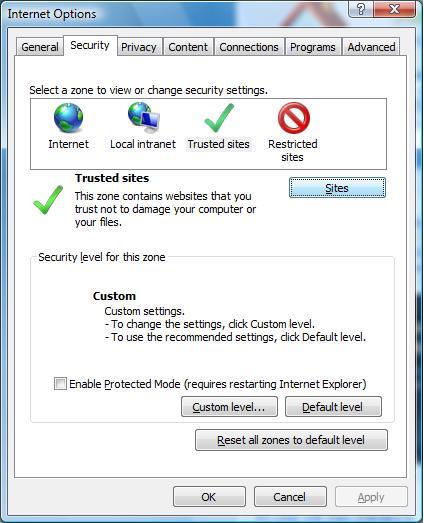
Task: Click the Default level button
Action: (x=333, y=407)
